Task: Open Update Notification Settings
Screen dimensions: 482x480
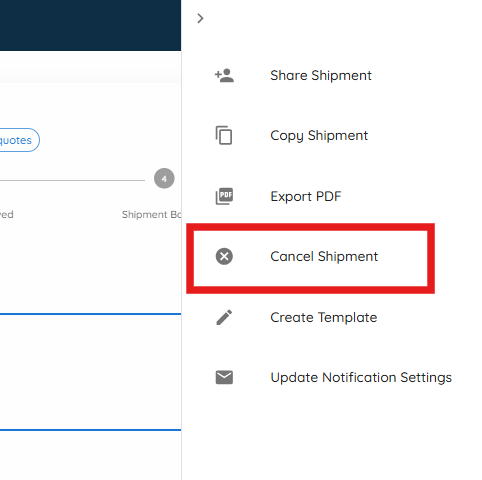Action: (361, 378)
